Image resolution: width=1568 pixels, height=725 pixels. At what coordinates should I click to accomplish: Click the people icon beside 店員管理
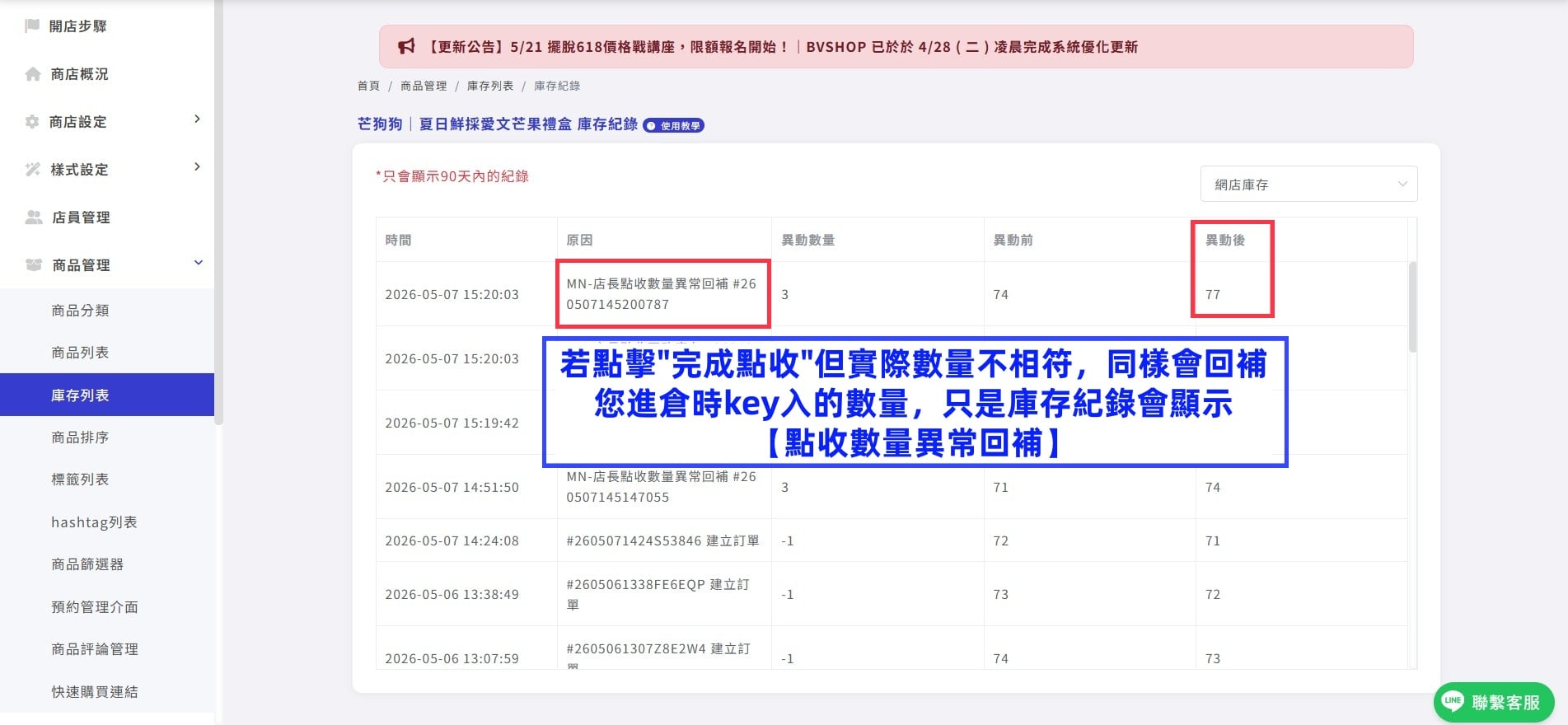tap(34, 217)
